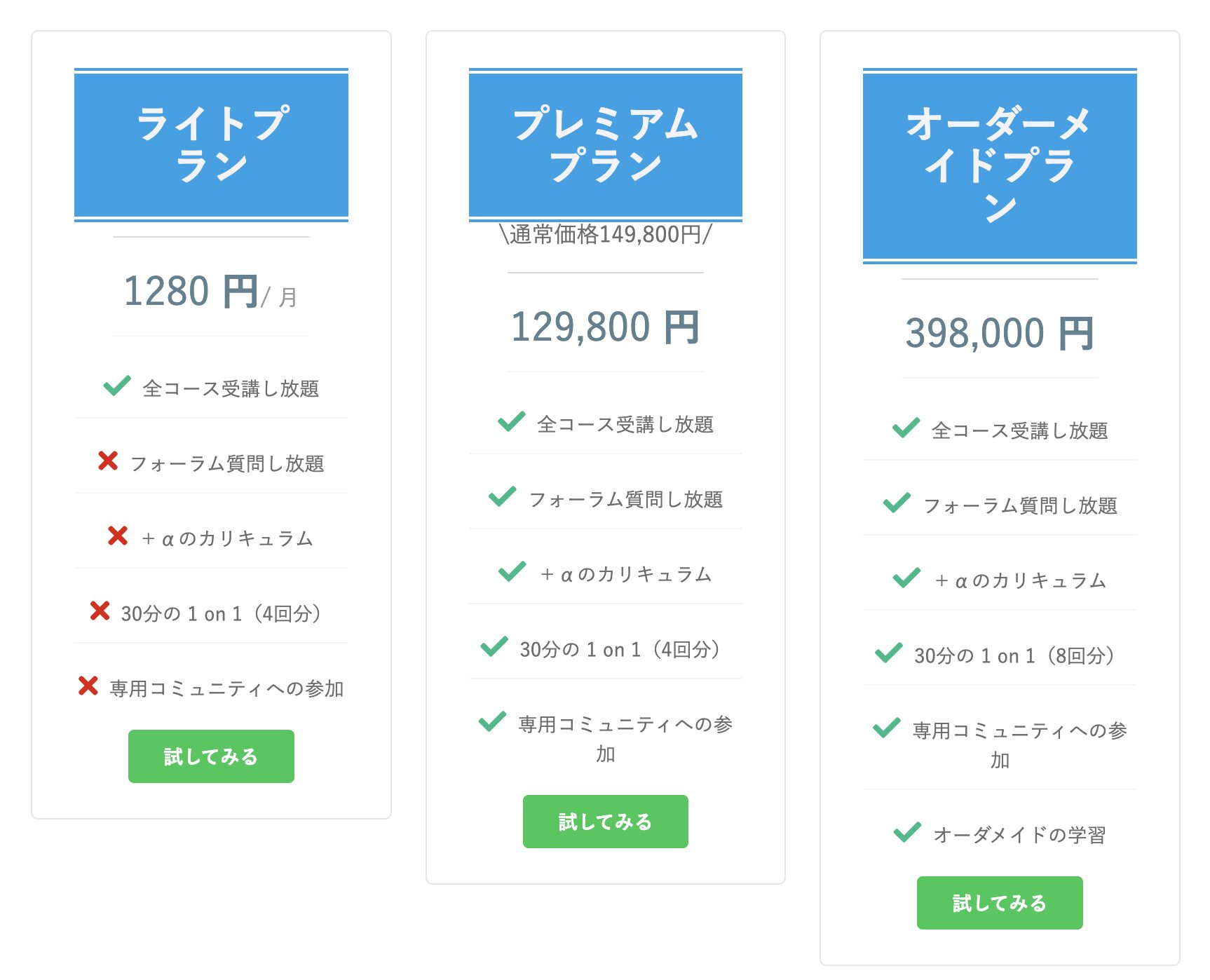The width and height of the screenshot is (1210, 980).
Task: Click the 試してみる button under プレミアムプラン
Action: click(606, 822)
